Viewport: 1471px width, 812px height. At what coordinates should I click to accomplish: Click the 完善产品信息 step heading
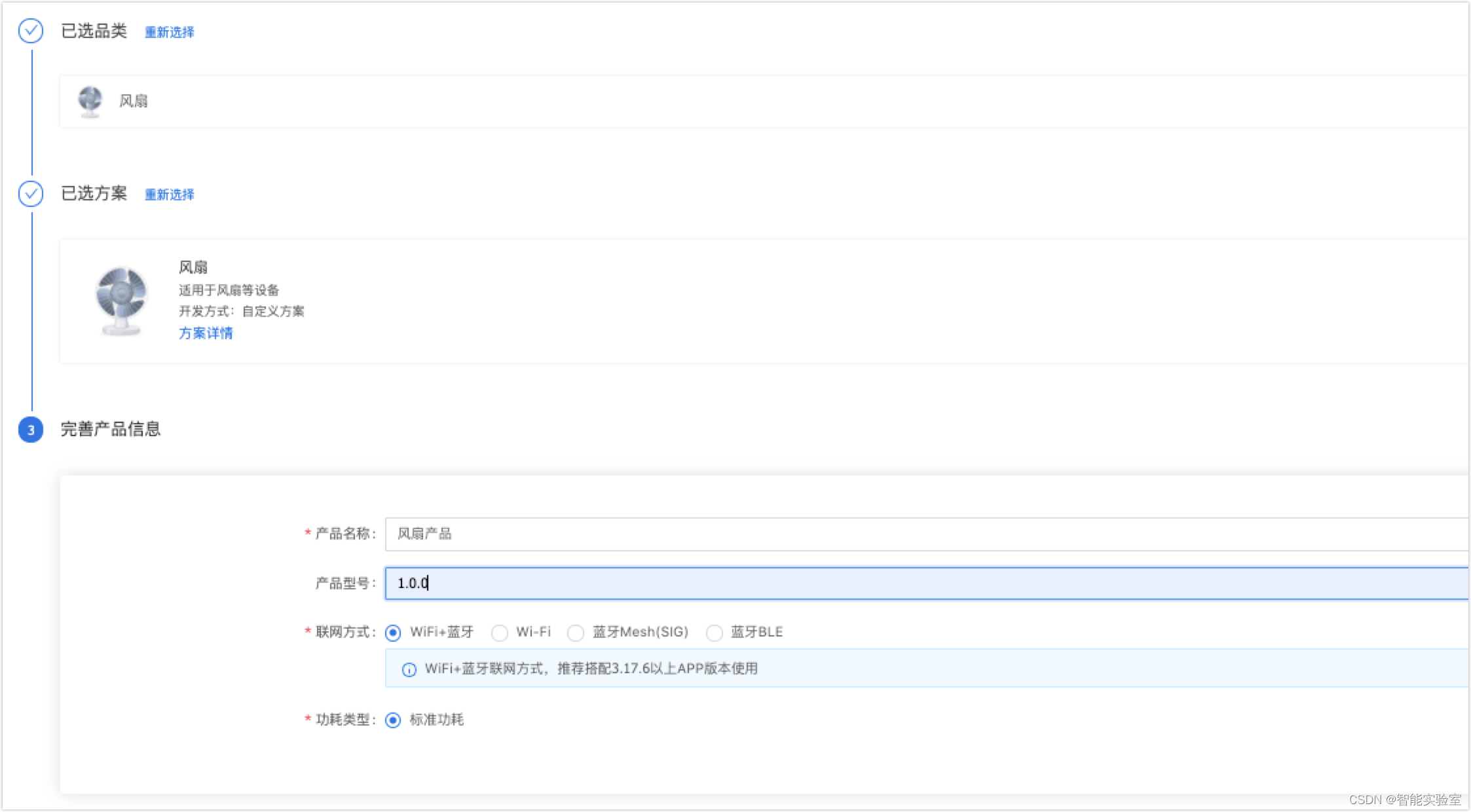coord(111,429)
